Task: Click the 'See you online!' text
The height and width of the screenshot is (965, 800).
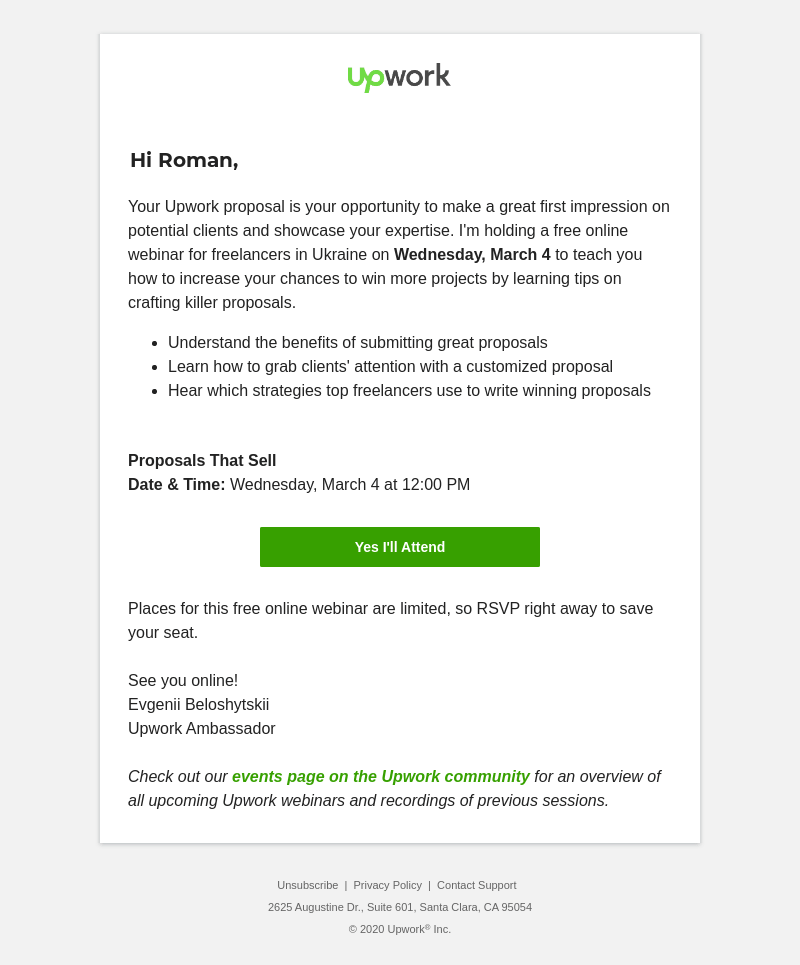Action: pyautogui.click(x=183, y=680)
